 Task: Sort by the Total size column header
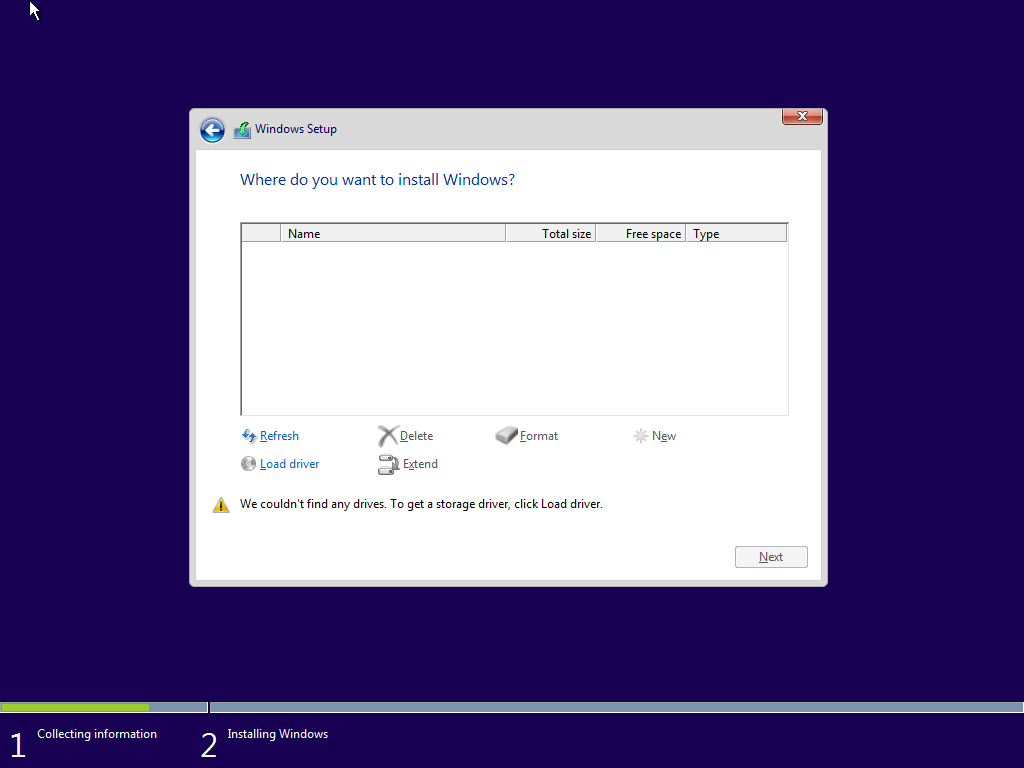tap(551, 234)
